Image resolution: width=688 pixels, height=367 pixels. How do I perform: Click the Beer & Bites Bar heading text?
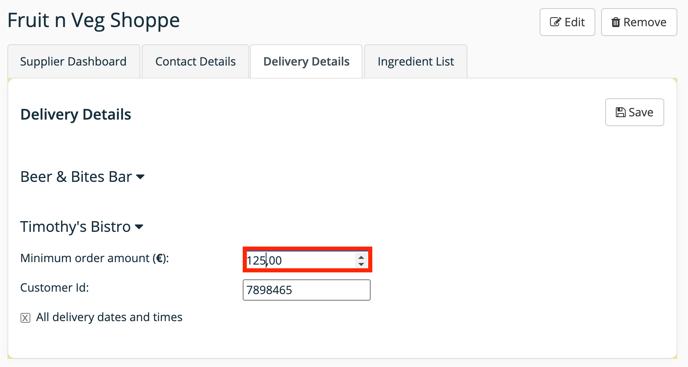click(x=76, y=176)
